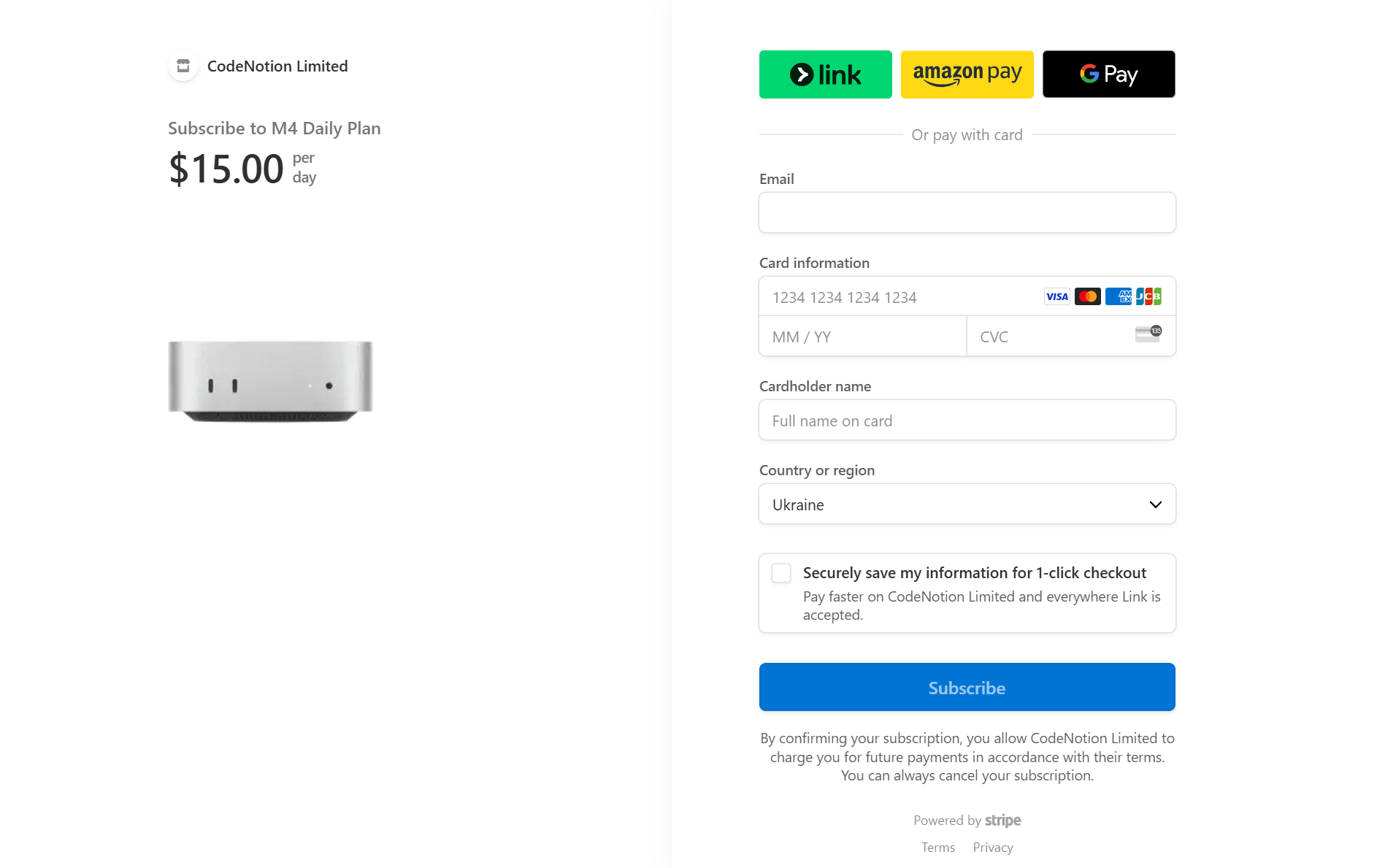The width and height of the screenshot is (1396, 868).
Task: Pay with the green Link button
Action: click(825, 74)
